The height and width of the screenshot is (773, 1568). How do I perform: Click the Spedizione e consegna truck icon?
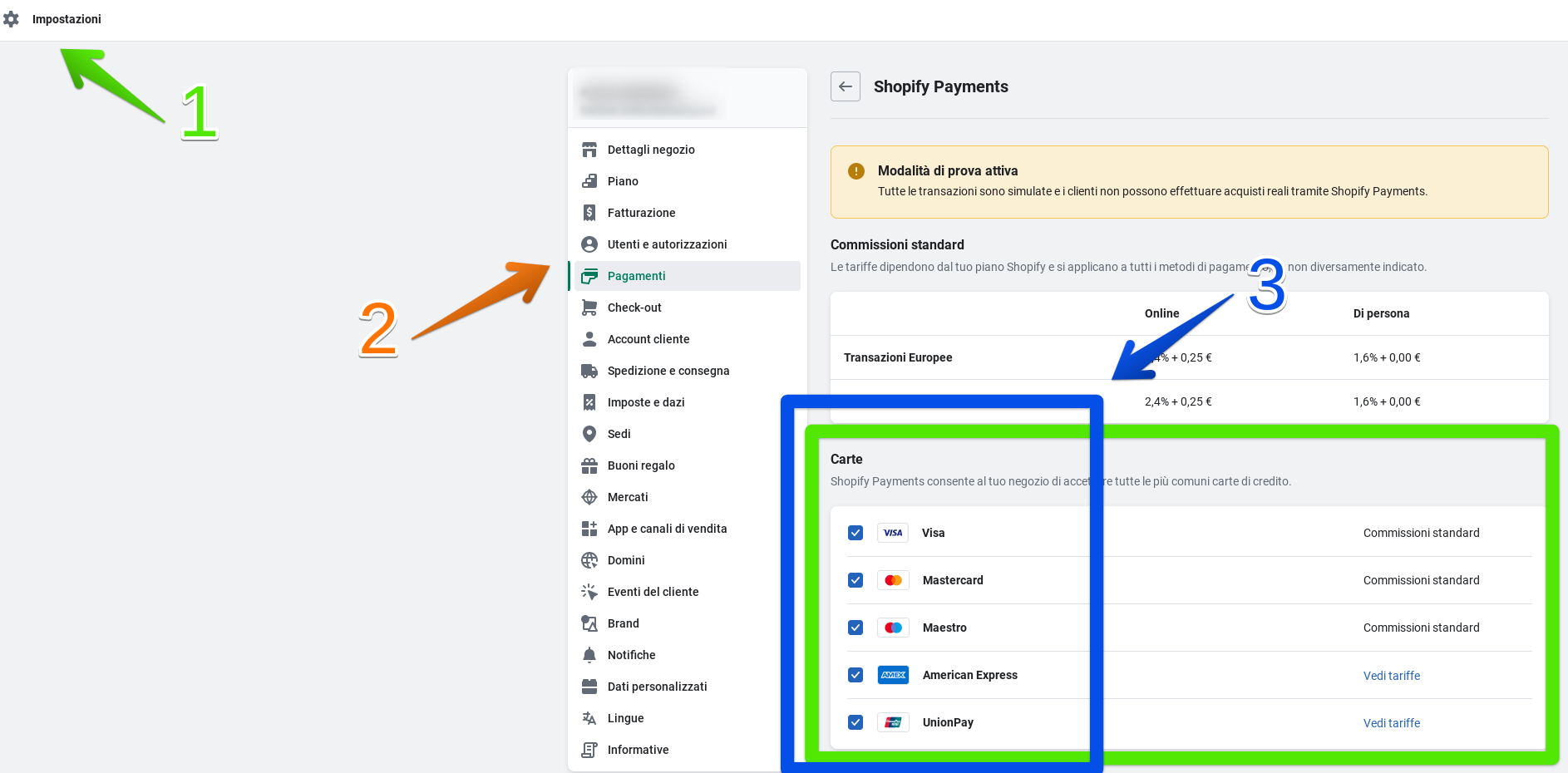point(589,371)
